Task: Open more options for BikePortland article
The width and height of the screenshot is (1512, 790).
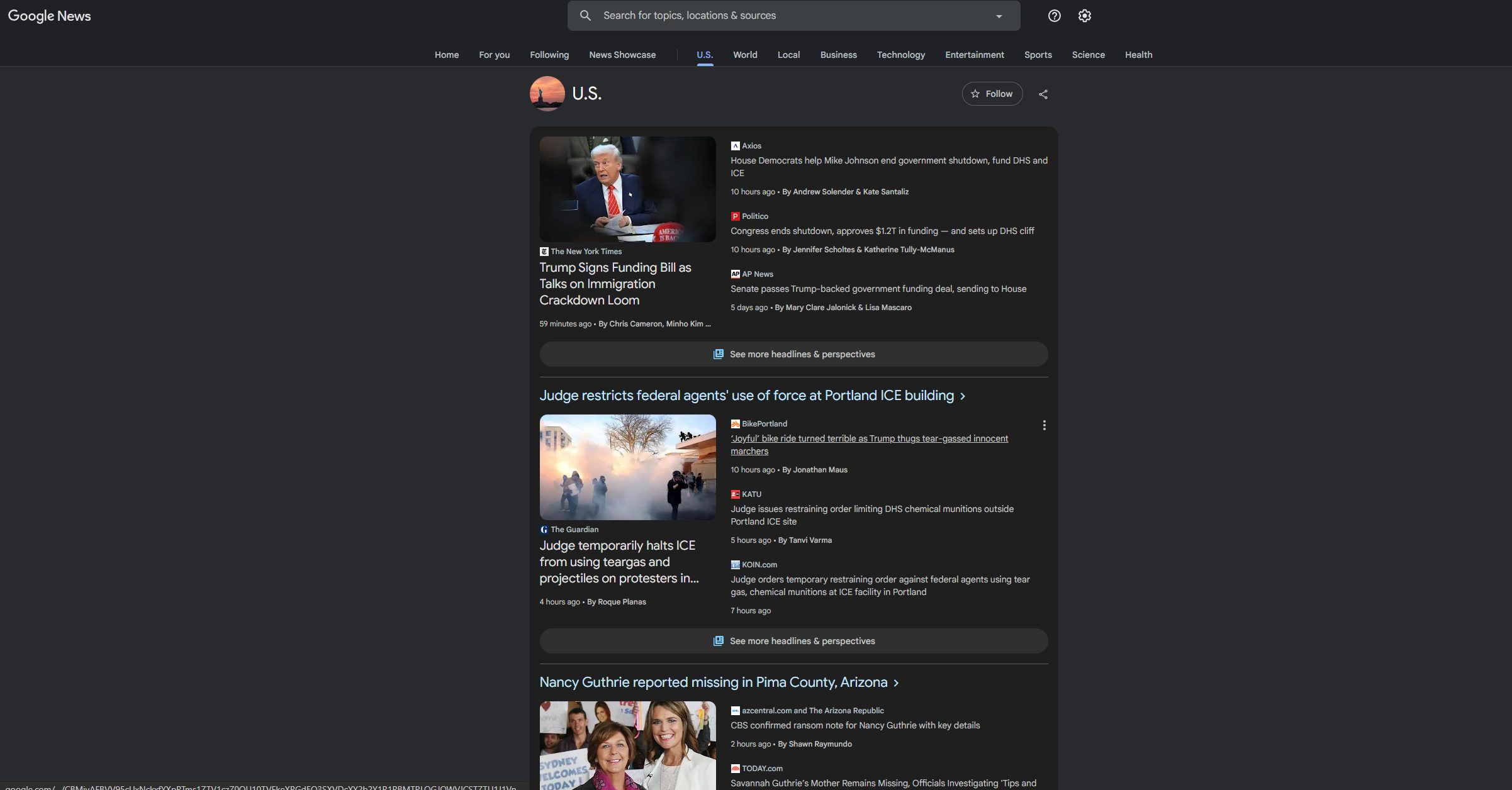Action: 1044,425
